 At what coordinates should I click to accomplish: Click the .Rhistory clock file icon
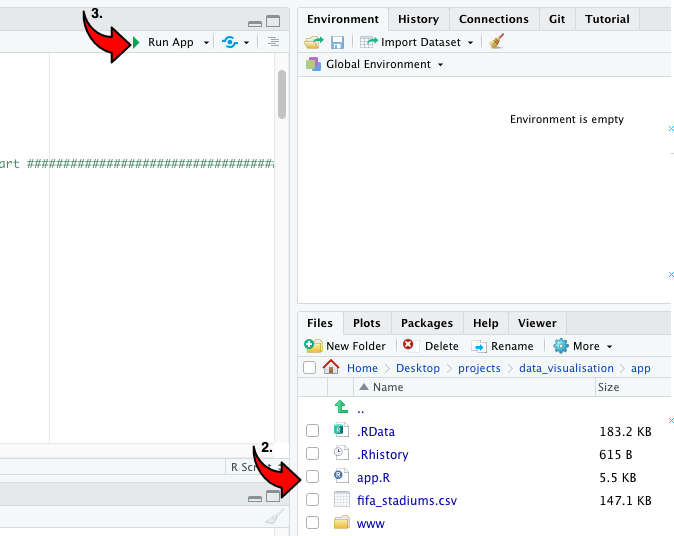(341, 453)
